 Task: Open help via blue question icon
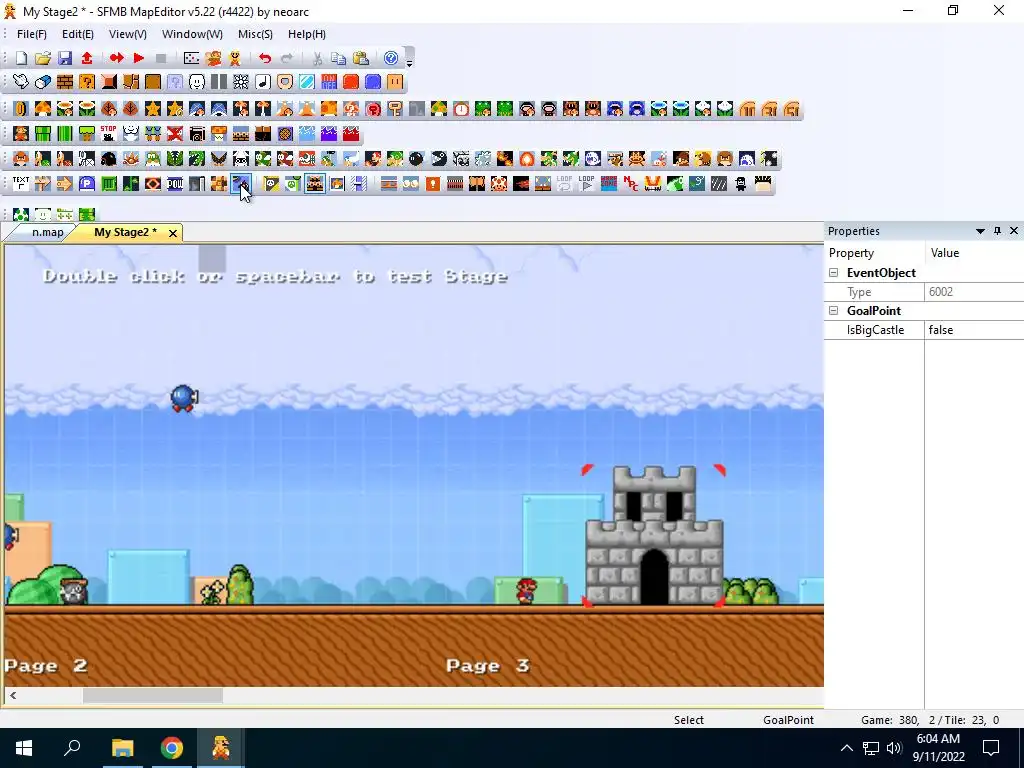(x=391, y=58)
